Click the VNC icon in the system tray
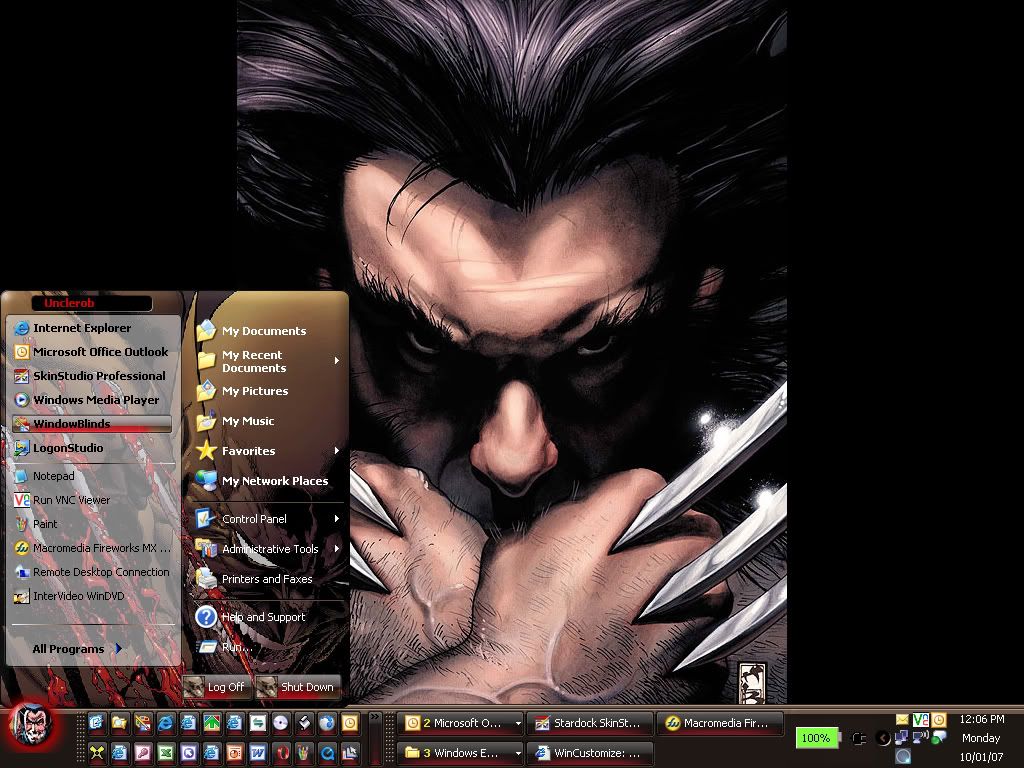This screenshot has width=1024, height=768. point(920,719)
